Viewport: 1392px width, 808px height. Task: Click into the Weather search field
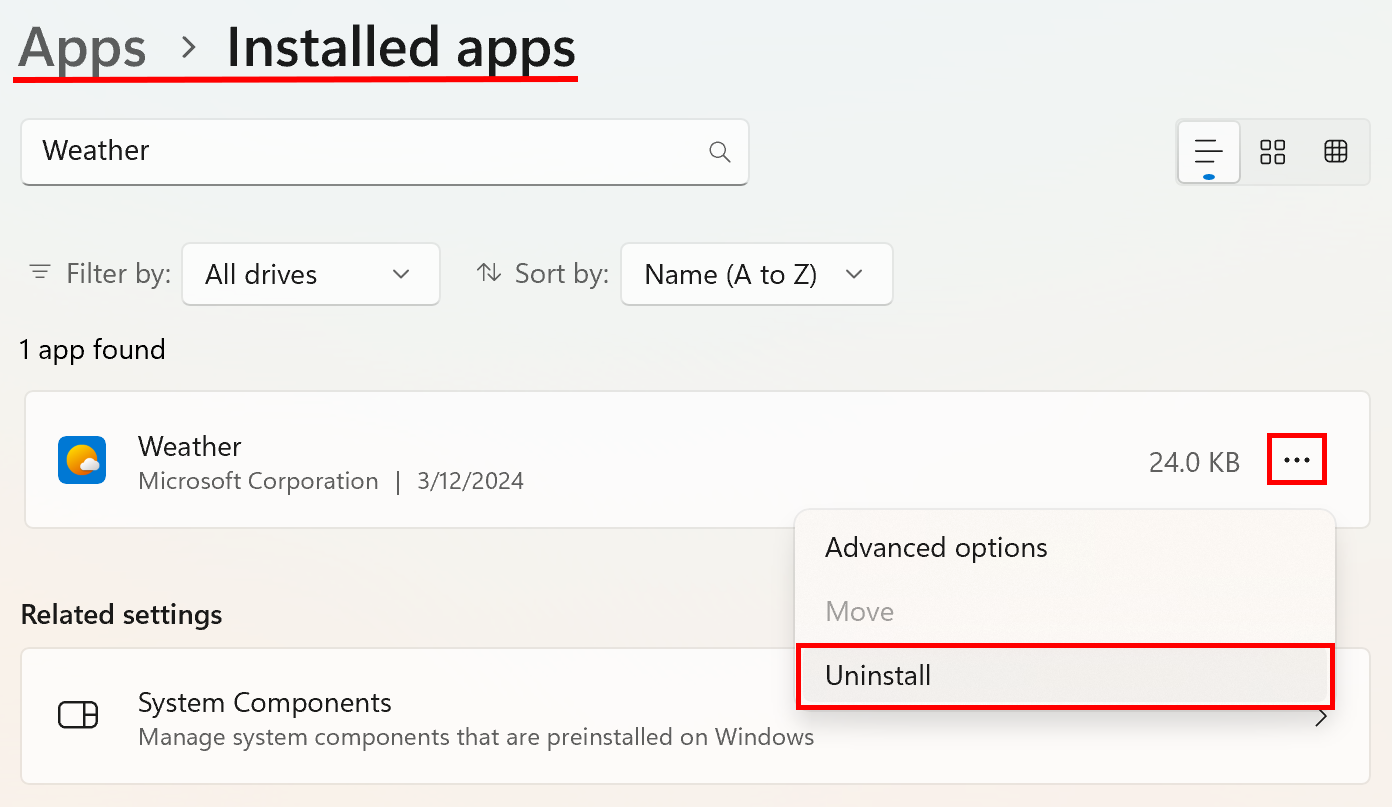(x=360, y=151)
